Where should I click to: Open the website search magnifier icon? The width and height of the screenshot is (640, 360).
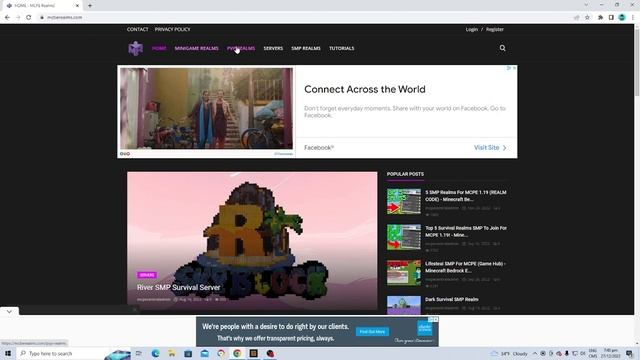(x=502, y=48)
